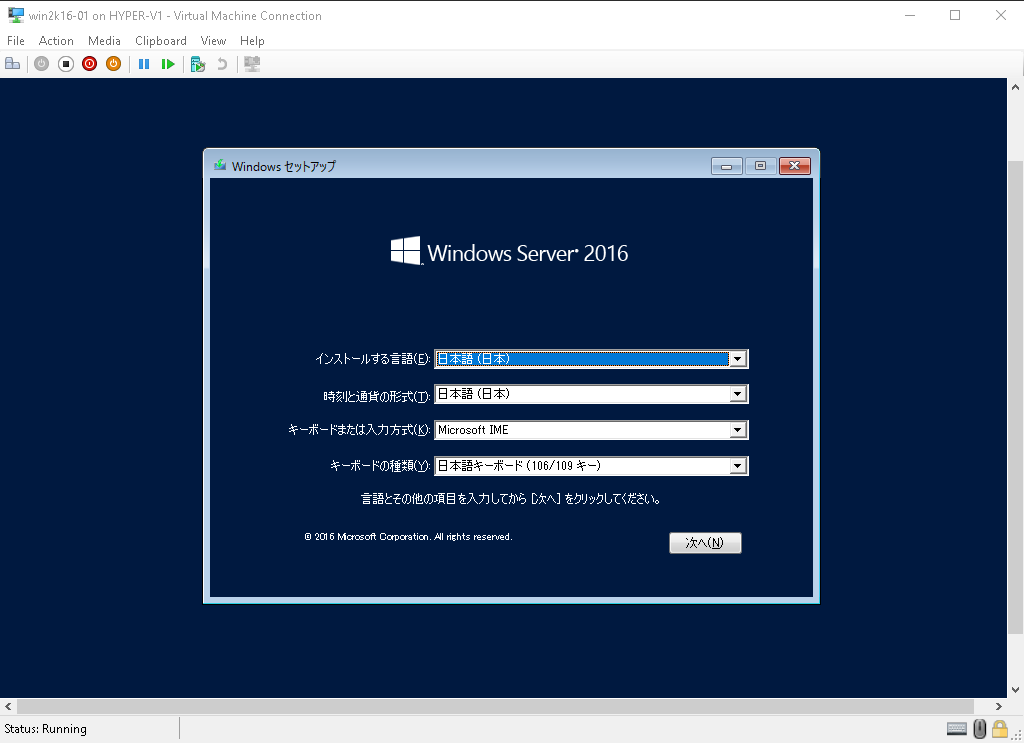Pause the virtual machine

tap(144, 64)
